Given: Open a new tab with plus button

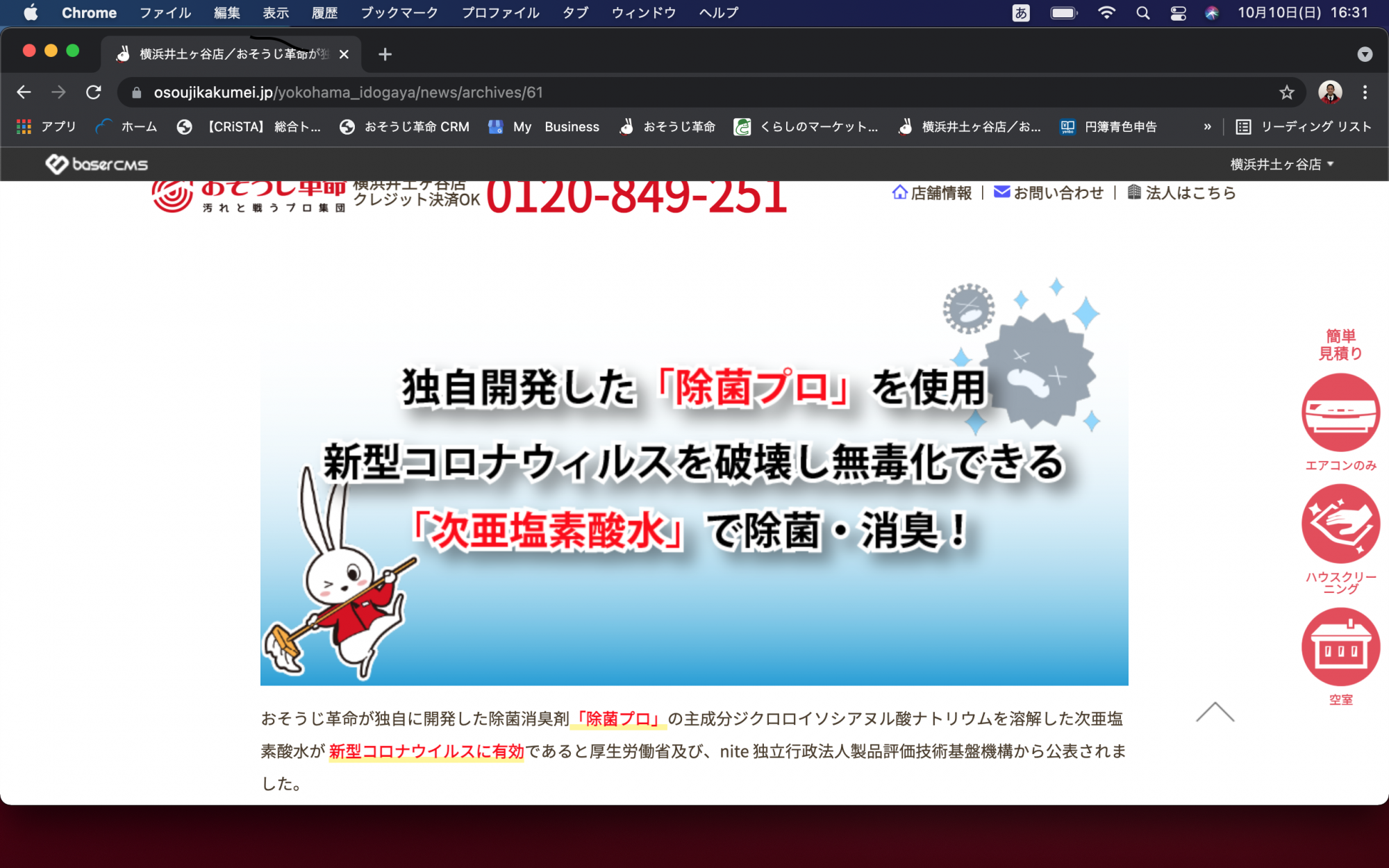Looking at the screenshot, I should click(385, 54).
